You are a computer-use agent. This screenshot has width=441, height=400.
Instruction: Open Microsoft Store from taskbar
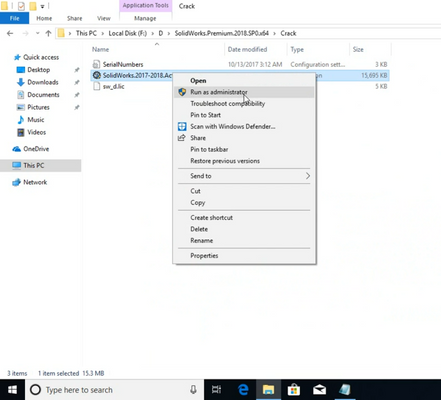coord(294,389)
